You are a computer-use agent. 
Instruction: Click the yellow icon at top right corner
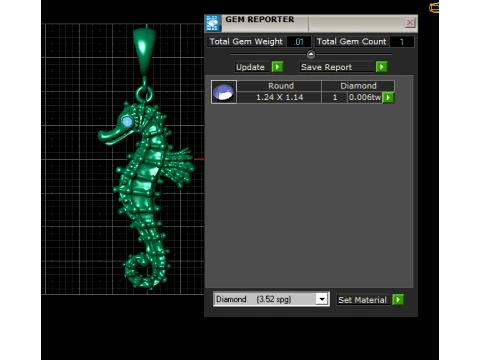[x=434, y=7]
